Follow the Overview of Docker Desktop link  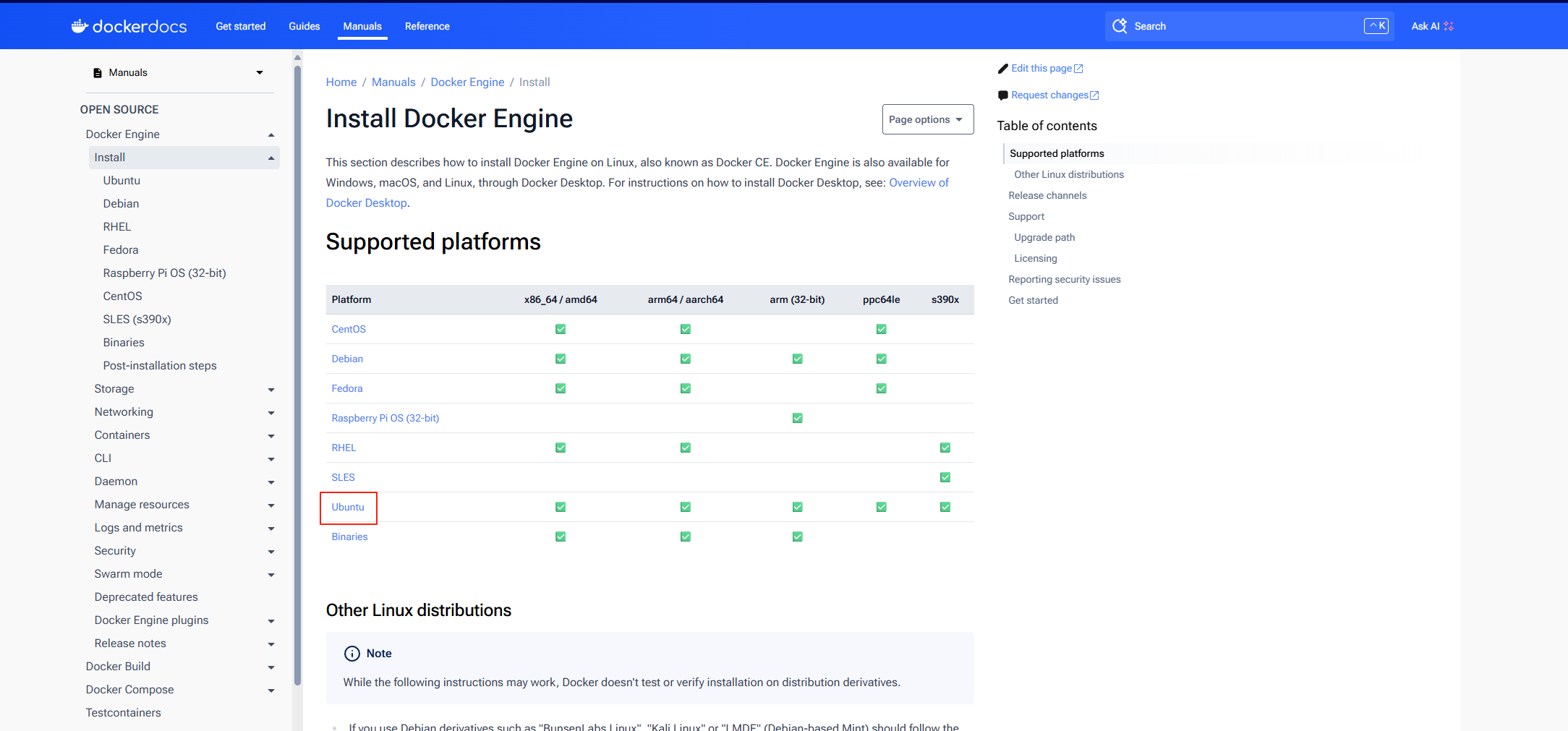pos(919,182)
